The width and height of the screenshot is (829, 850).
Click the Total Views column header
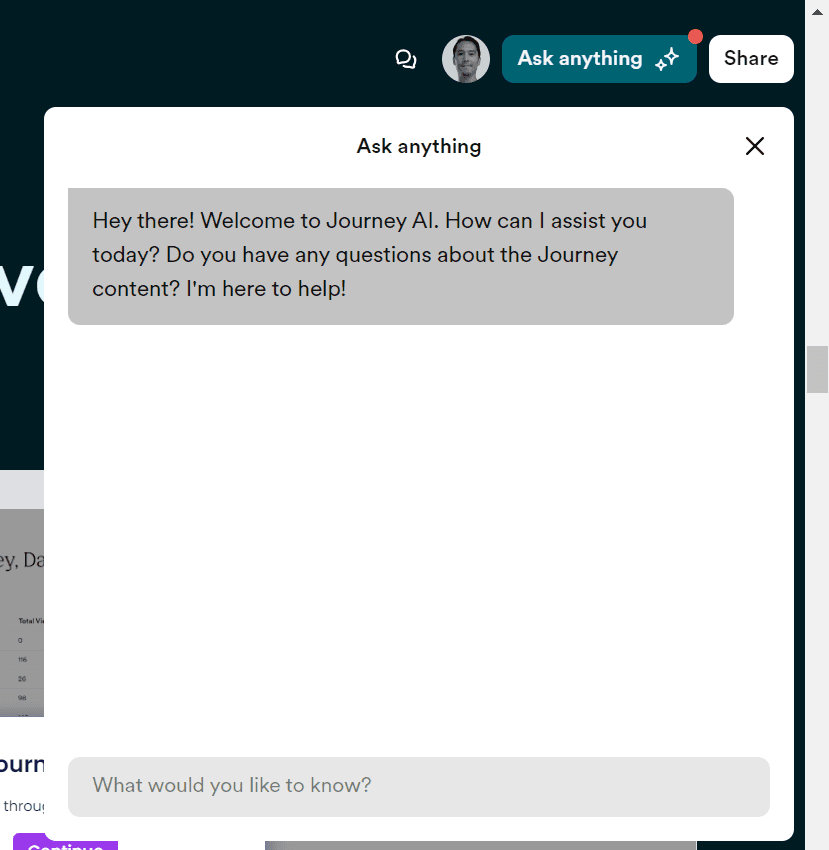[30, 620]
